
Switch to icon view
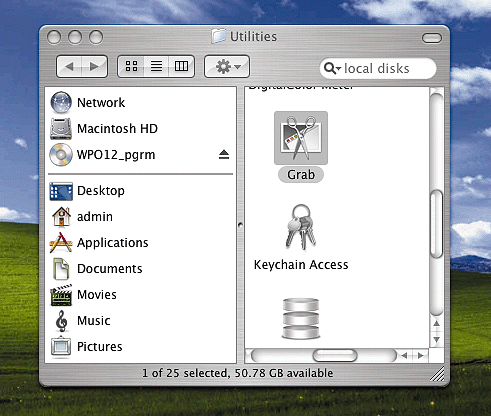[131, 66]
